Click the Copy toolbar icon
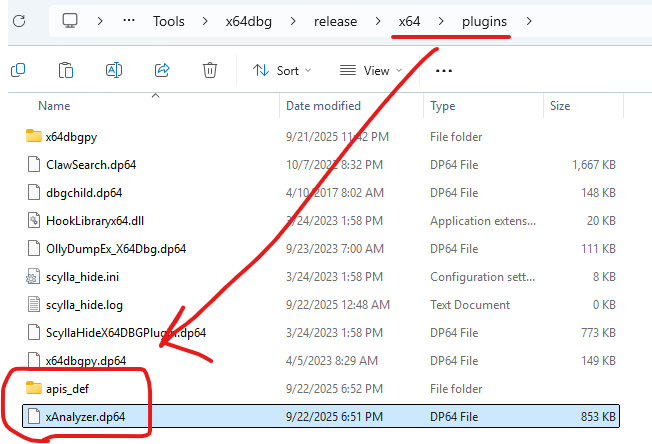This screenshot has height=444, width=652. 18,70
